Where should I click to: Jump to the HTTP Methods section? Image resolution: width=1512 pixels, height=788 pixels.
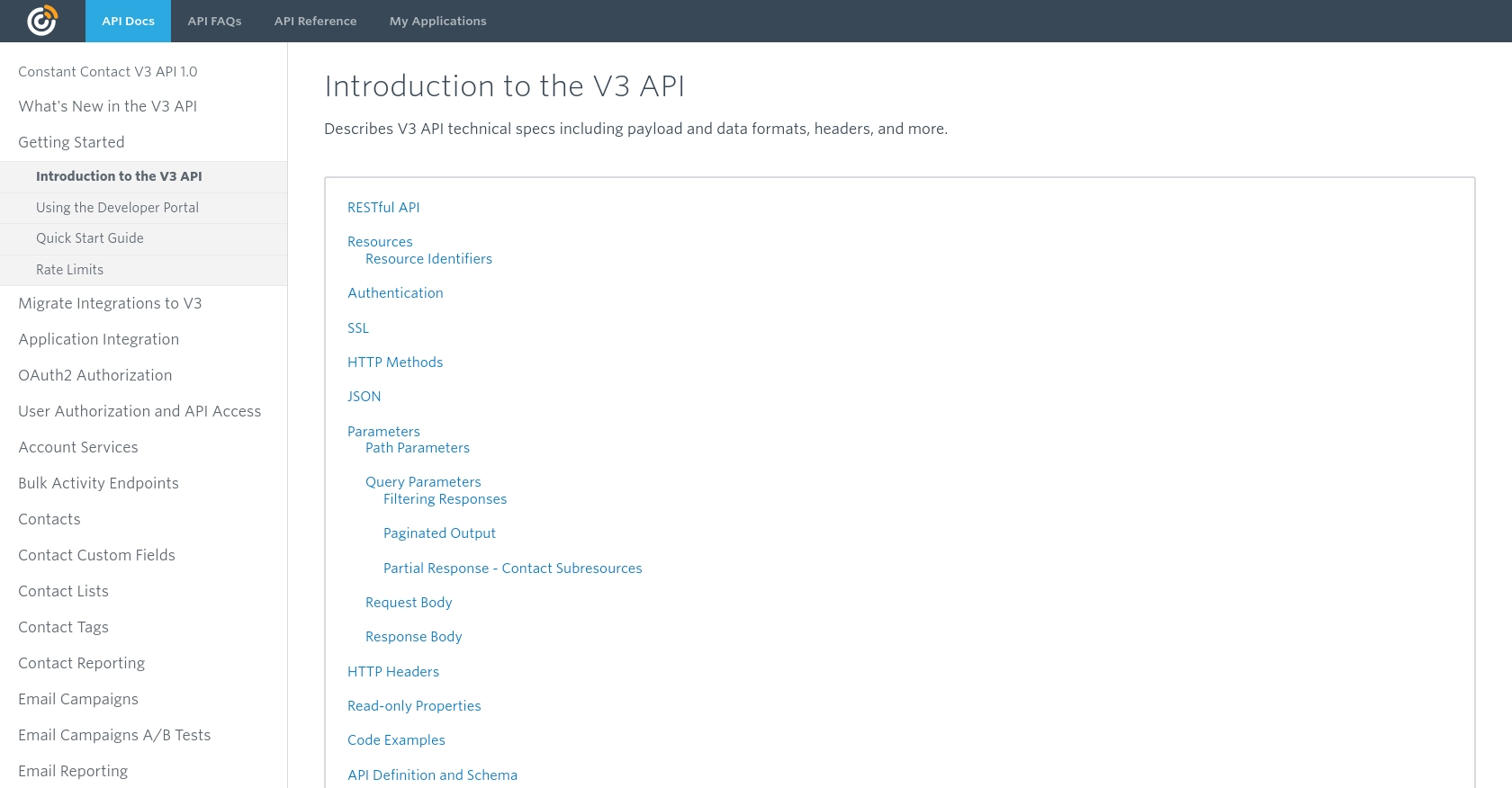(395, 363)
